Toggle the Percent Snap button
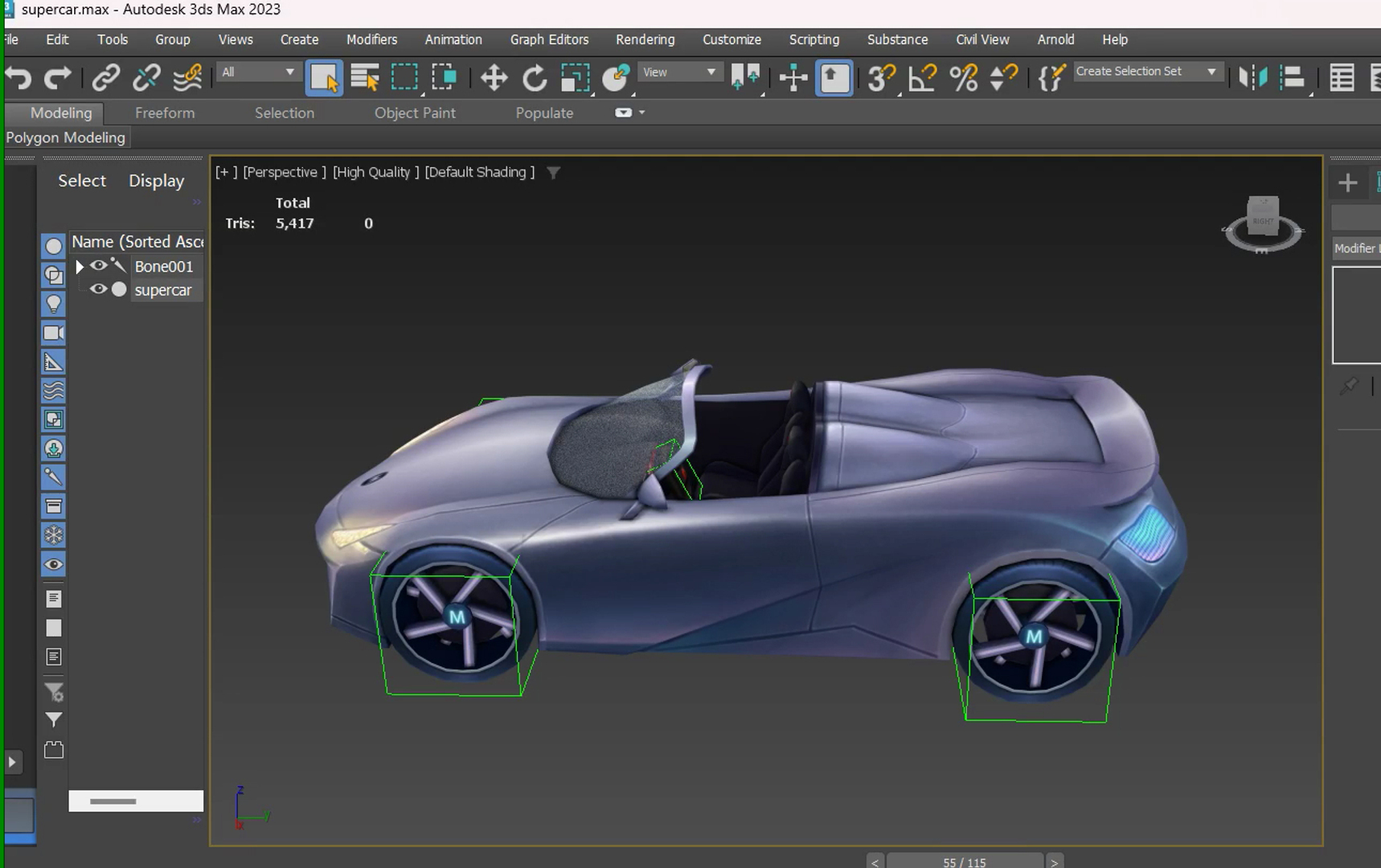Screen dimensions: 1381x868 [x=964, y=78]
